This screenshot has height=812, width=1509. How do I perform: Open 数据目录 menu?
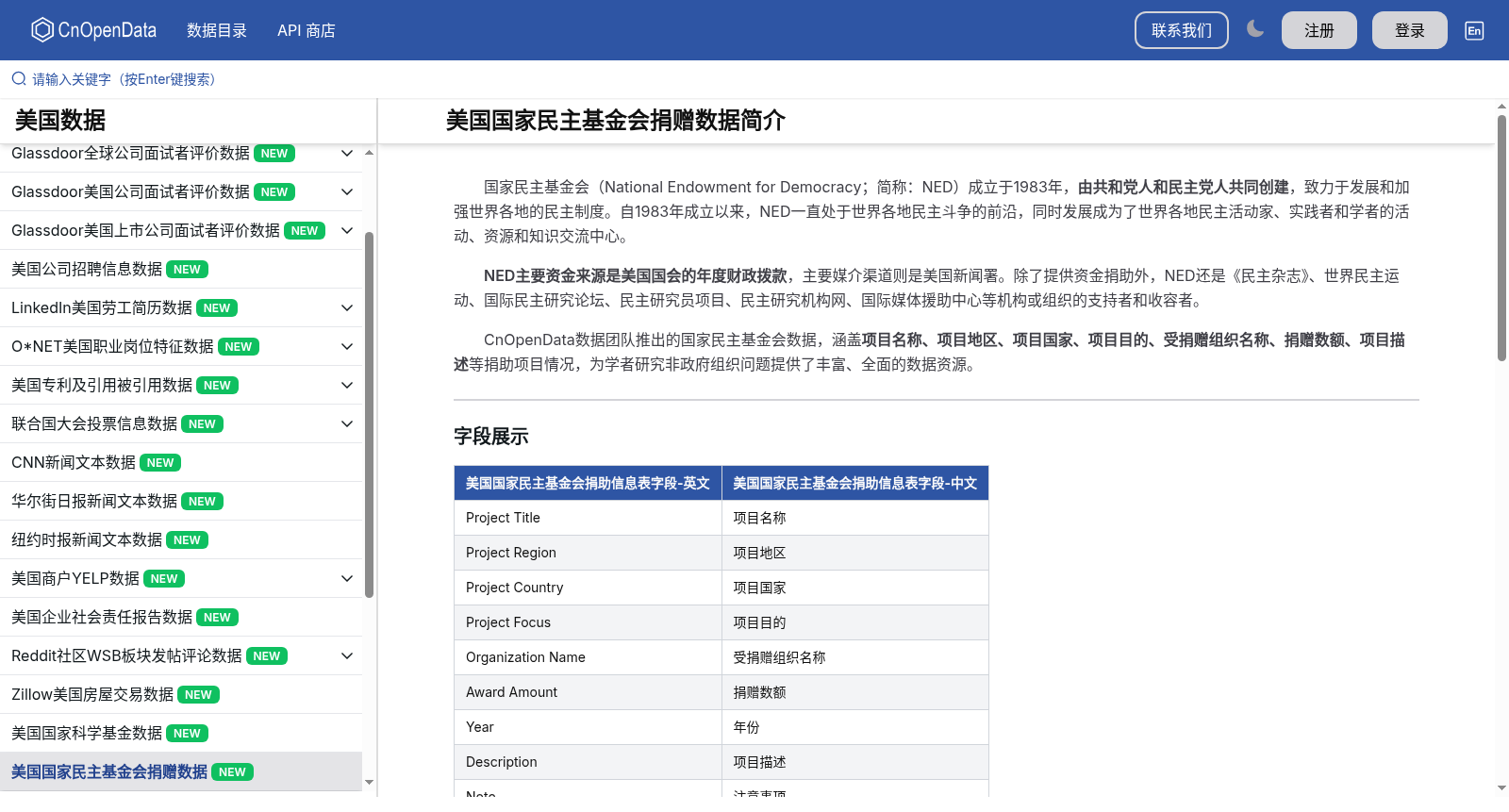217,30
